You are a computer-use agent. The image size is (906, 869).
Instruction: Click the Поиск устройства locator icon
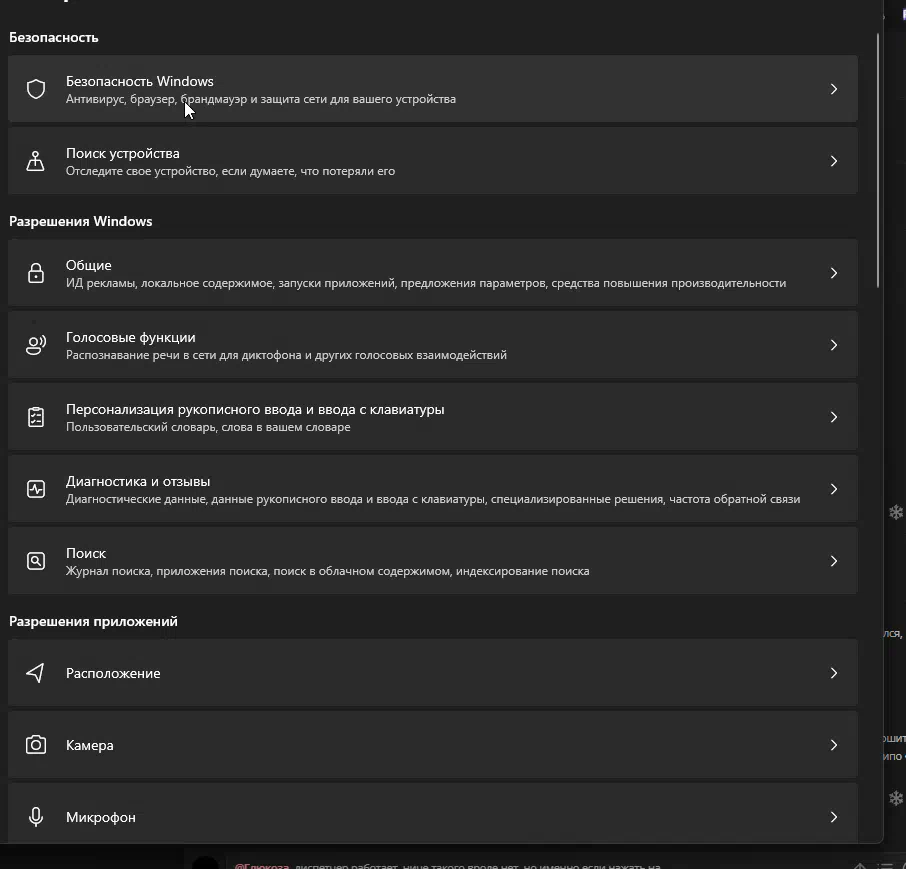pyautogui.click(x=36, y=161)
